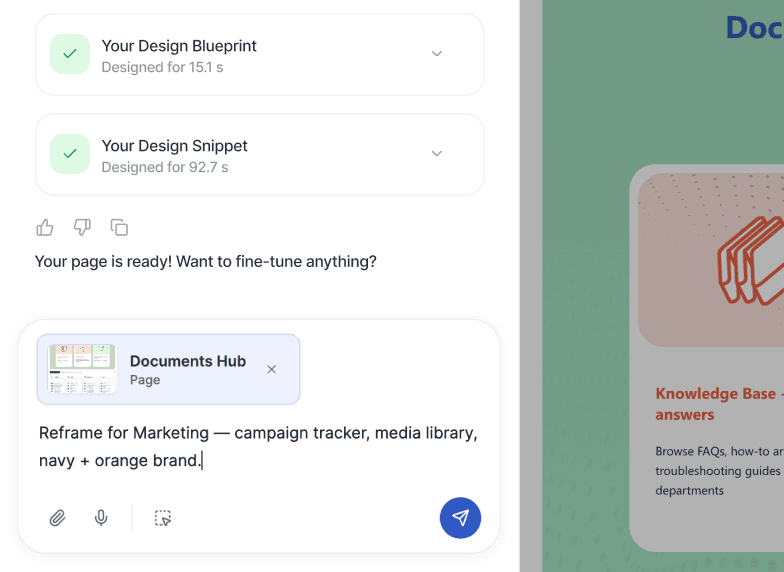Give the response a thumbs down

82,228
